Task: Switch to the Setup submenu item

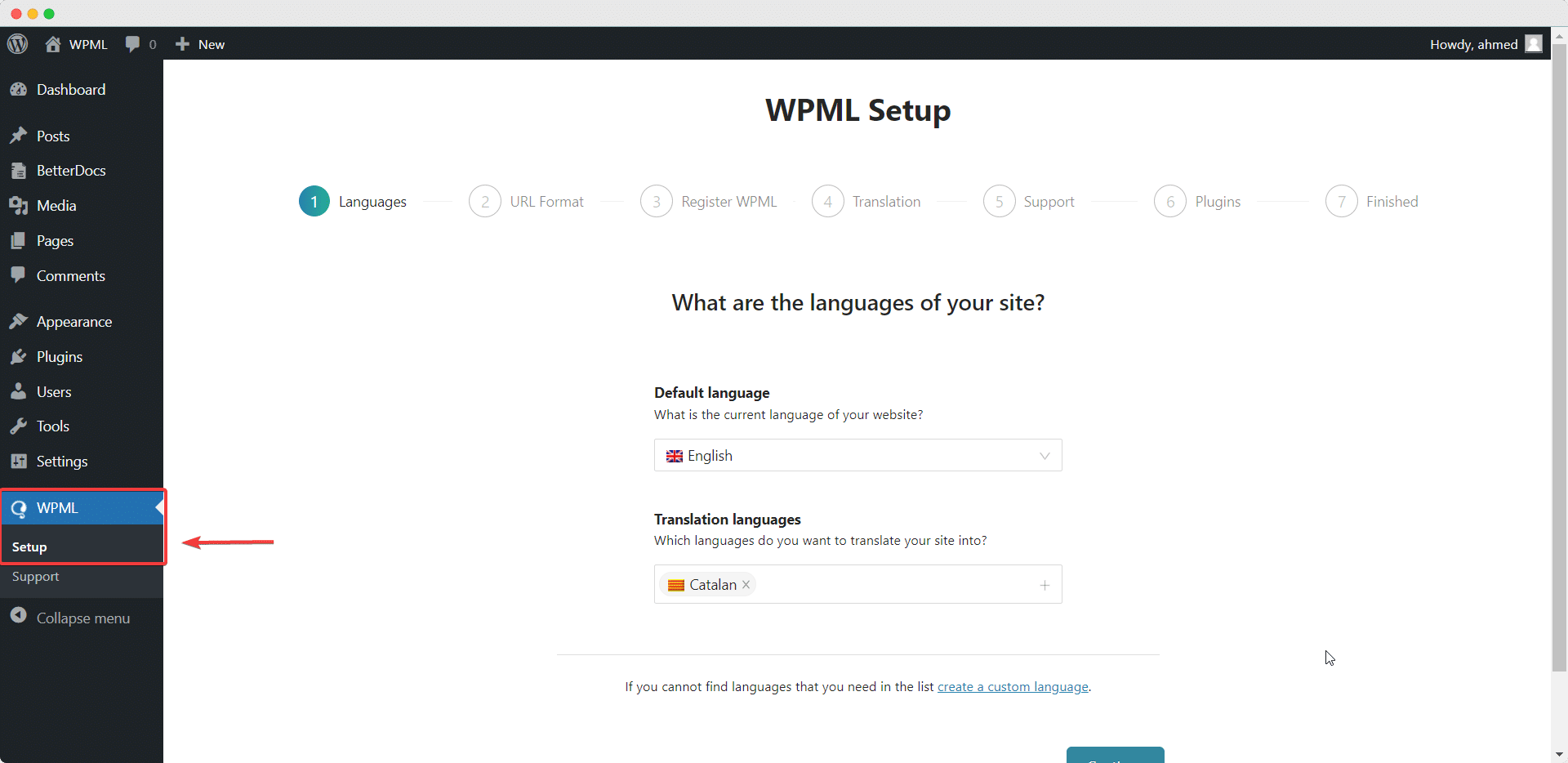Action: 29,546
